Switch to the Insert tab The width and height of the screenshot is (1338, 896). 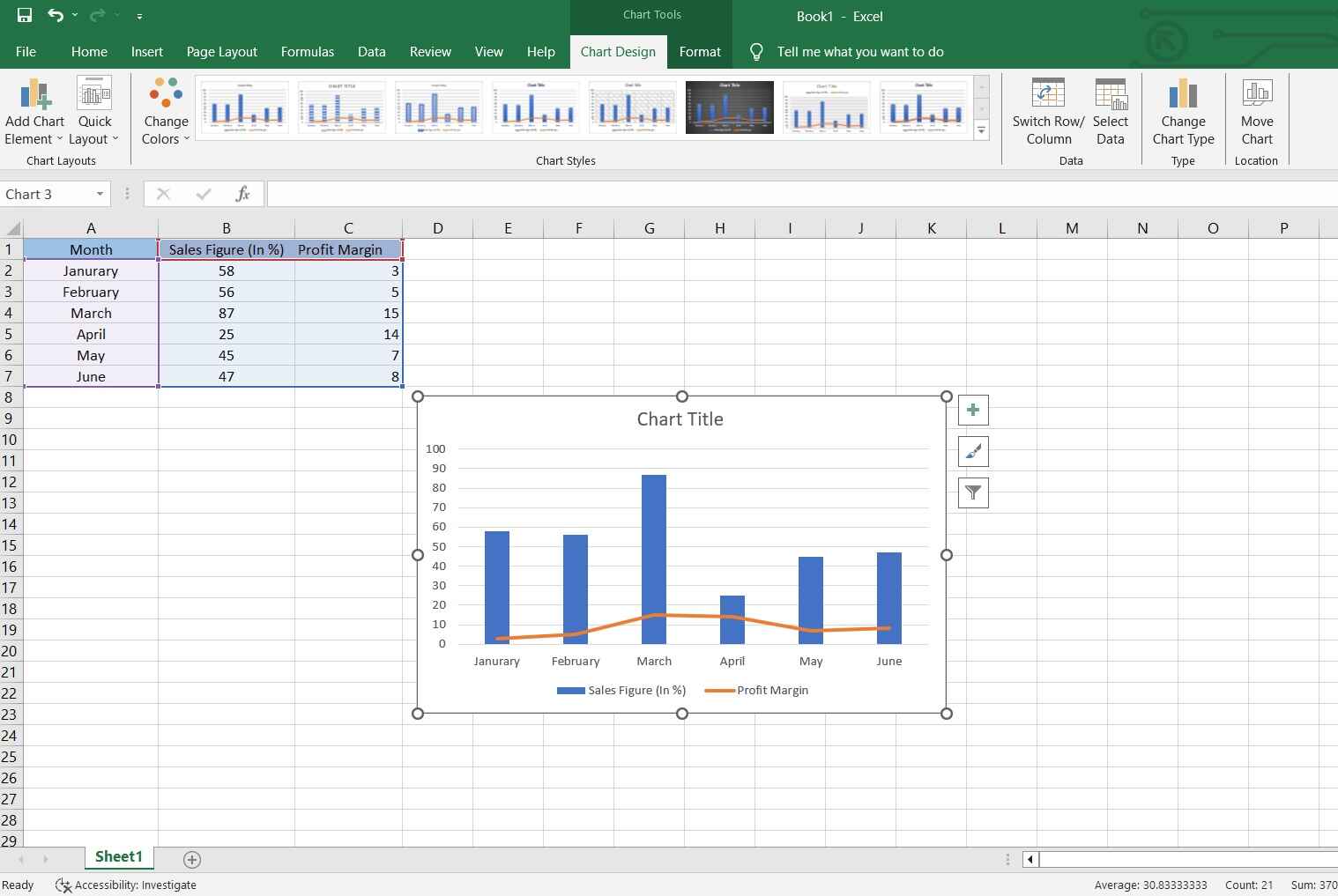(146, 52)
